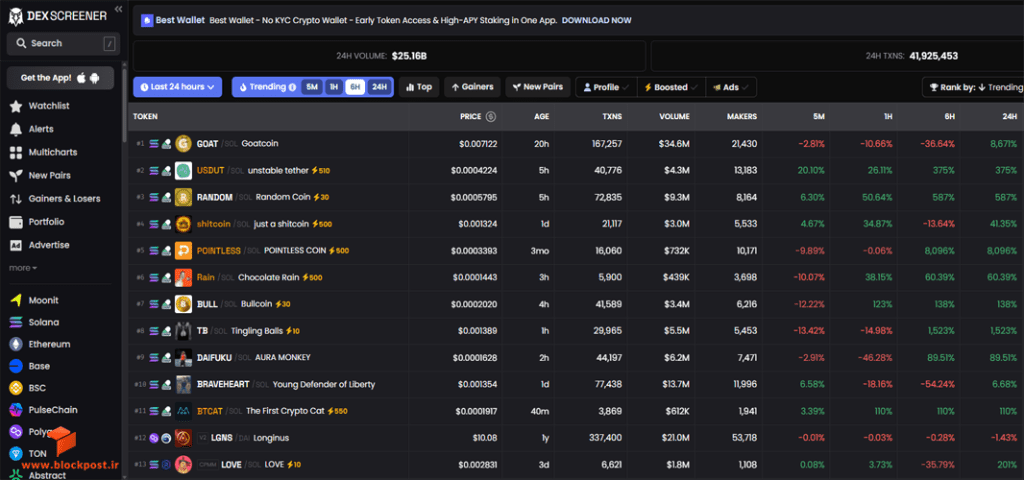Sort by the AGE column header

(541, 116)
